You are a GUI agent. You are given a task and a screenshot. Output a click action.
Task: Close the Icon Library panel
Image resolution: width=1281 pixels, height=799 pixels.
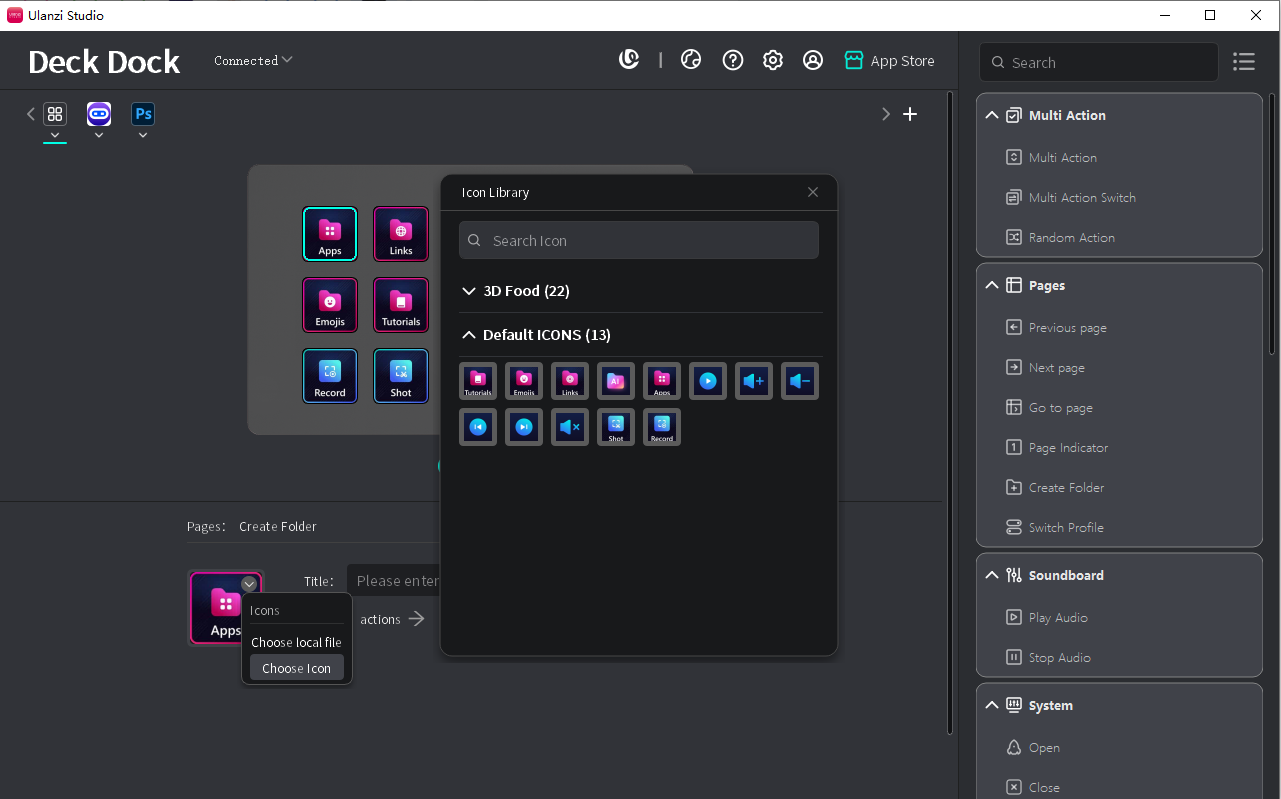pyautogui.click(x=813, y=192)
